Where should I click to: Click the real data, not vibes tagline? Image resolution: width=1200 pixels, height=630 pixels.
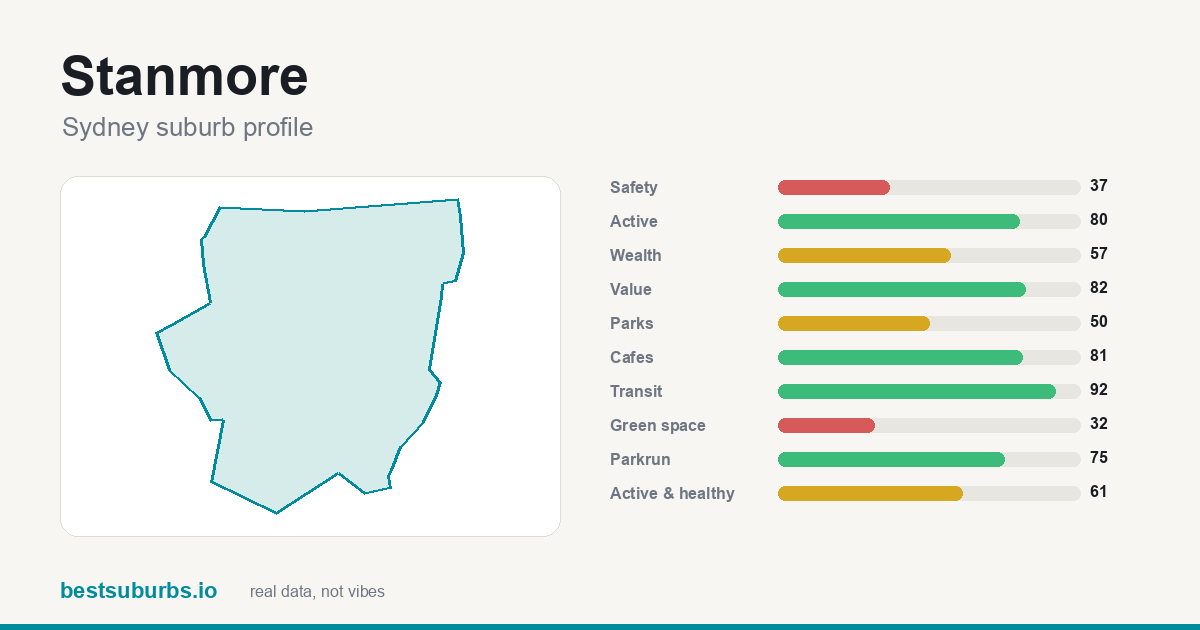click(x=317, y=592)
